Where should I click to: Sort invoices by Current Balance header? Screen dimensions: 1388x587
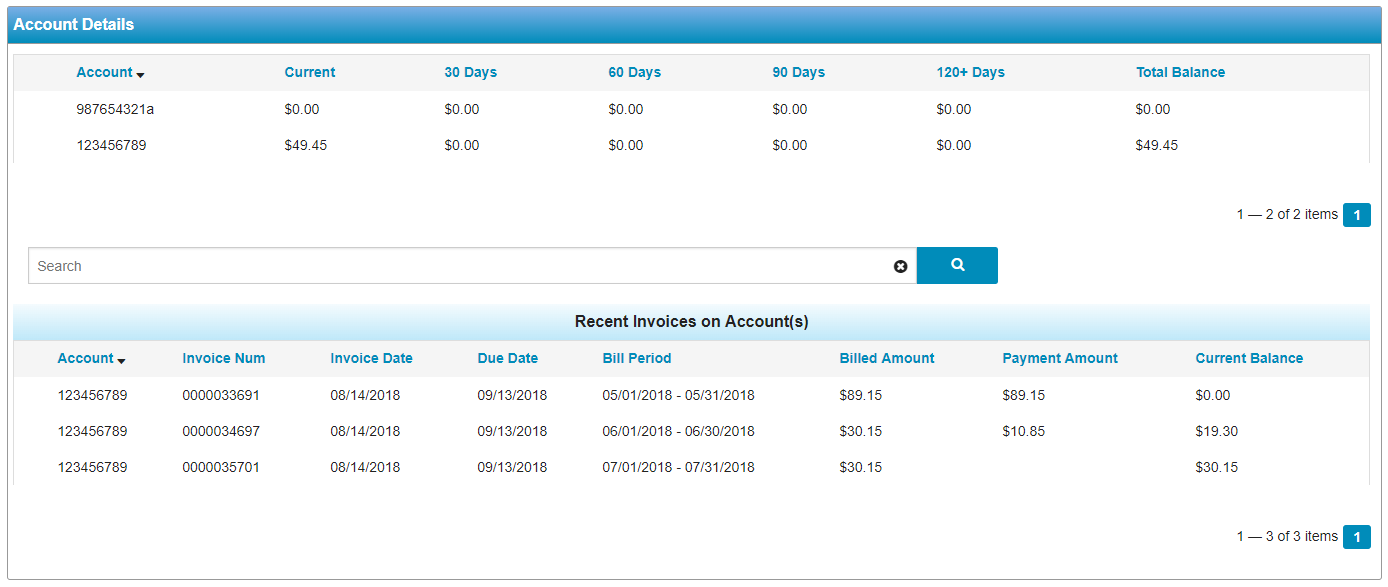point(1249,358)
